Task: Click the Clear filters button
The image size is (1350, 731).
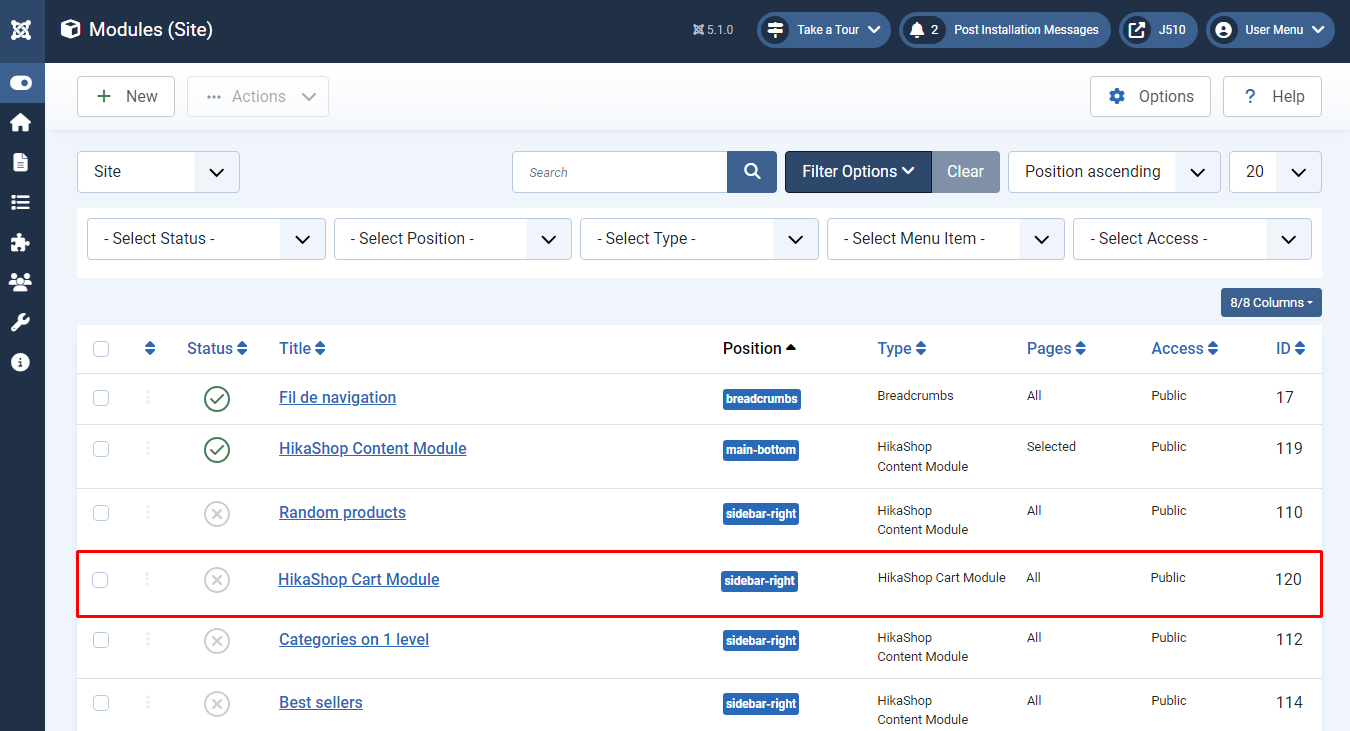Action: [966, 172]
